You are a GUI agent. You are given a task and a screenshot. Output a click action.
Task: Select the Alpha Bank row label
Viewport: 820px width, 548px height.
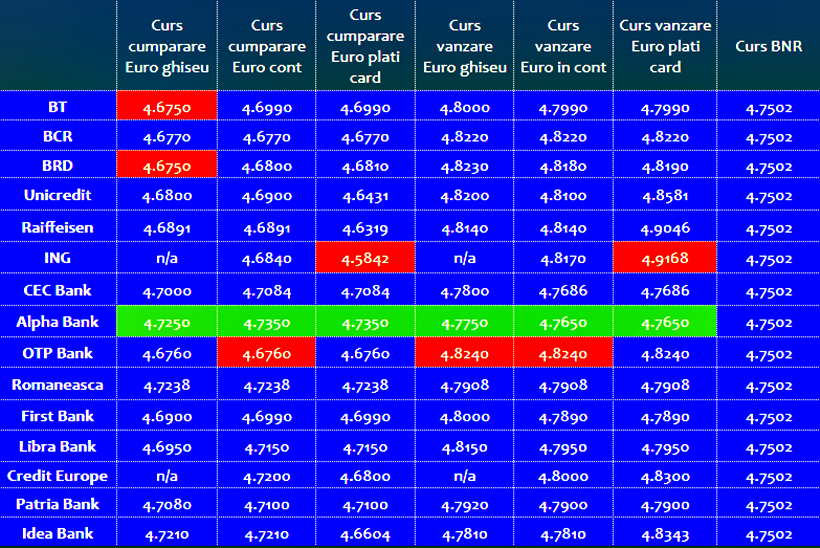(x=58, y=322)
